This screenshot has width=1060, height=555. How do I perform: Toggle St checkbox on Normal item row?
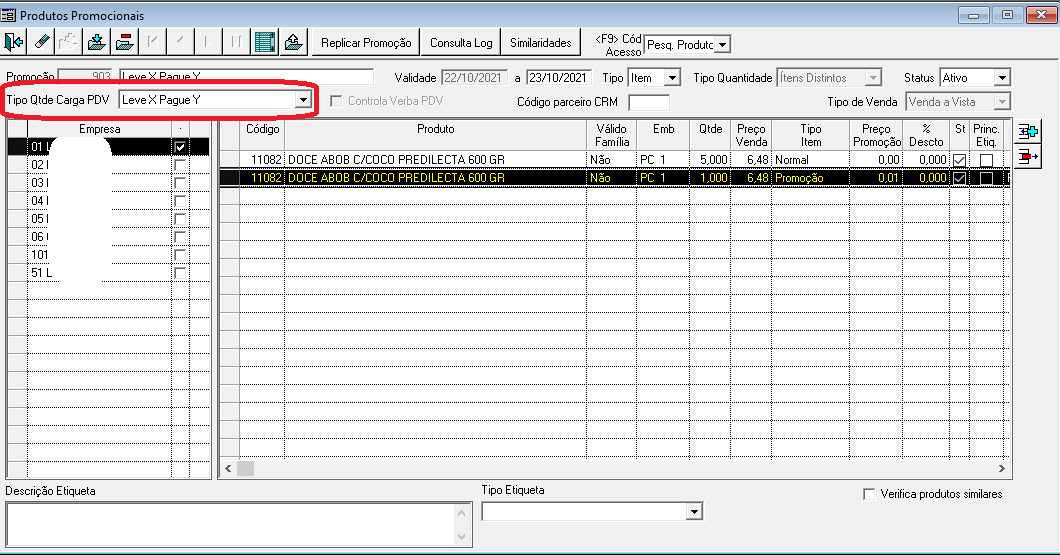click(959, 160)
